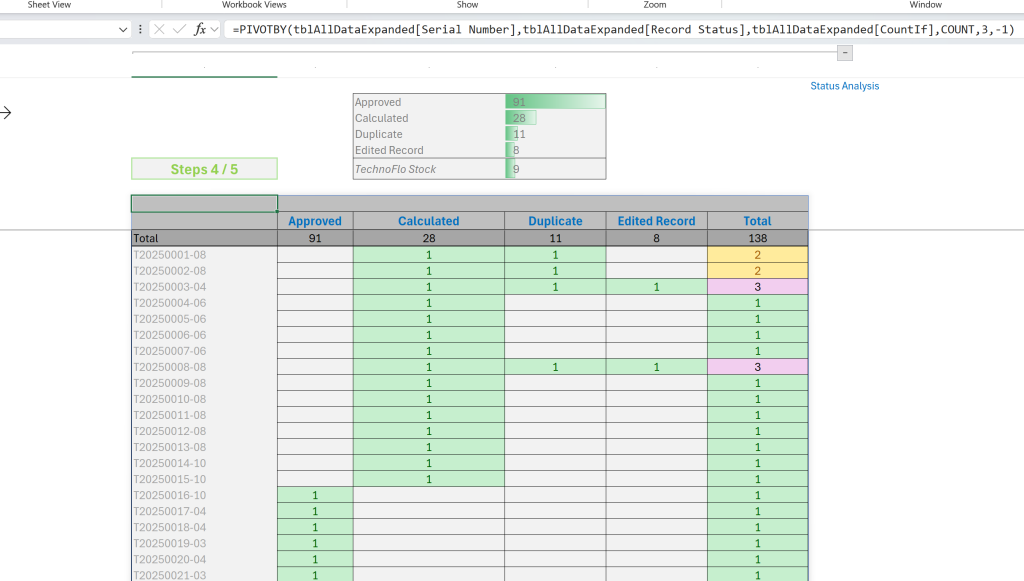Screen dimensions: 1024x581
Task: Select the pink total cell for T20250008-08
Action: tap(758, 367)
